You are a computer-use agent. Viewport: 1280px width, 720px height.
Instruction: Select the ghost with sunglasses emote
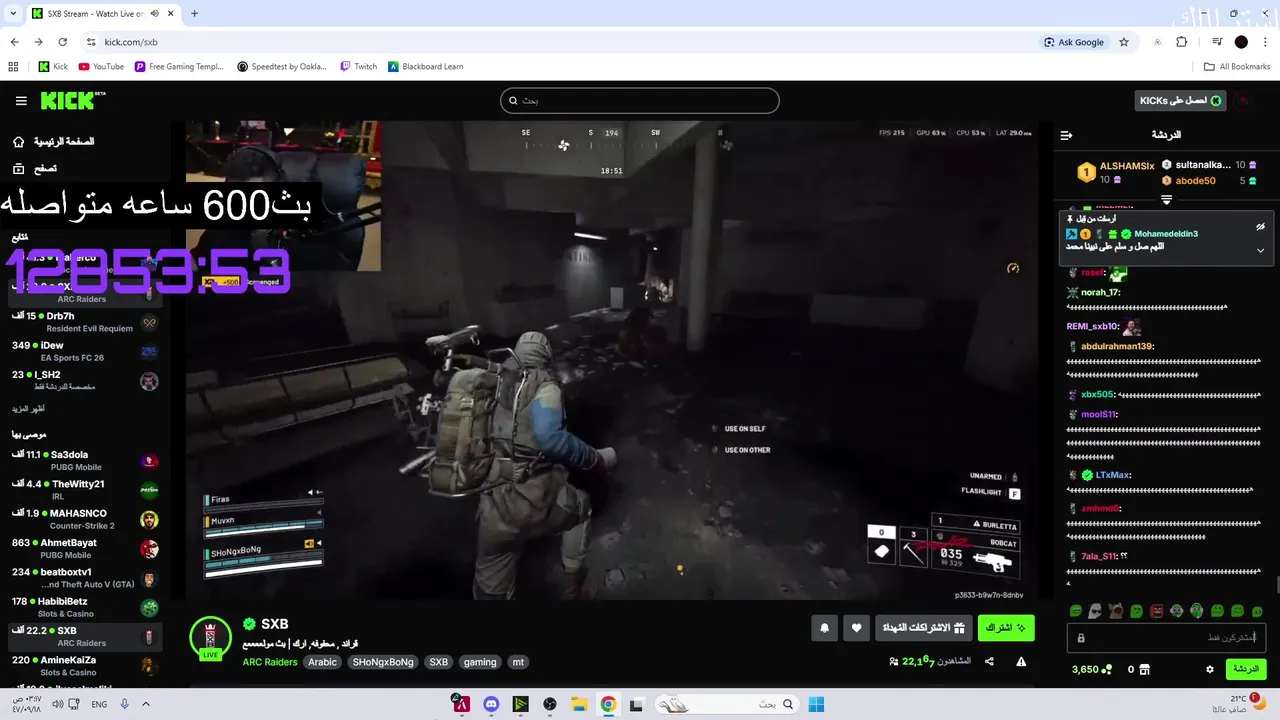pos(1096,611)
